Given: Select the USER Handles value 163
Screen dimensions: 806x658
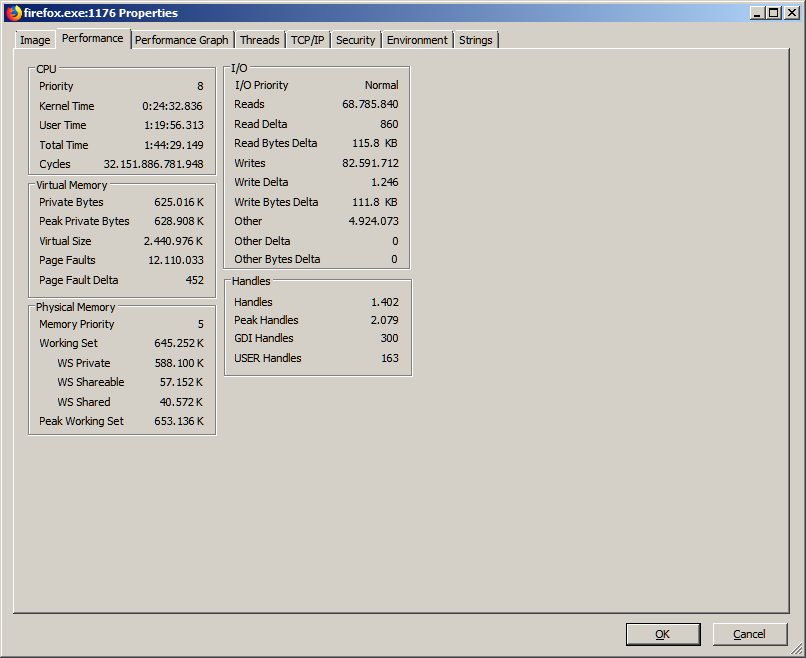Looking at the screenshot, I should 390,358.
